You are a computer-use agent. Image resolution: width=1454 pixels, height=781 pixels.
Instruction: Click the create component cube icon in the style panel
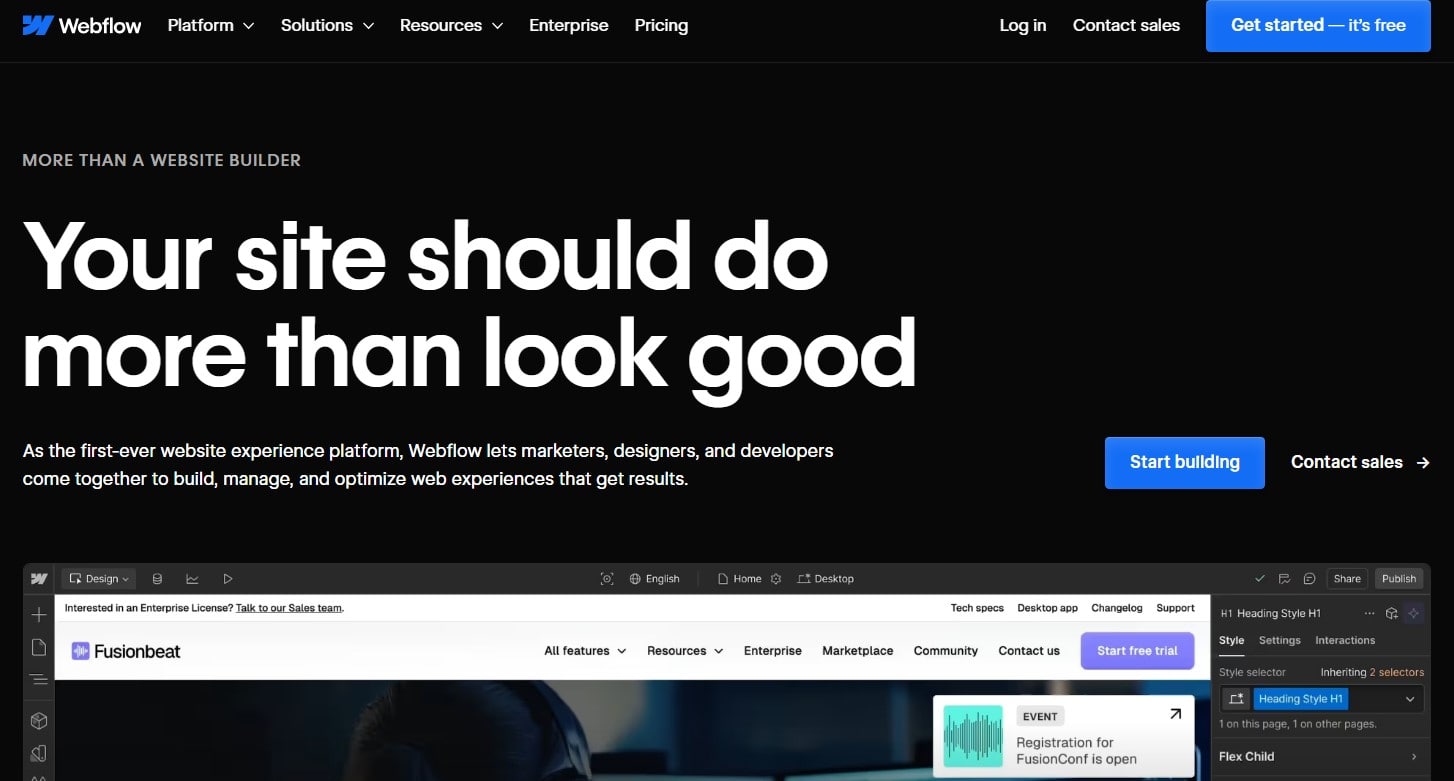pyautogui.click(x=1391, y=613)
